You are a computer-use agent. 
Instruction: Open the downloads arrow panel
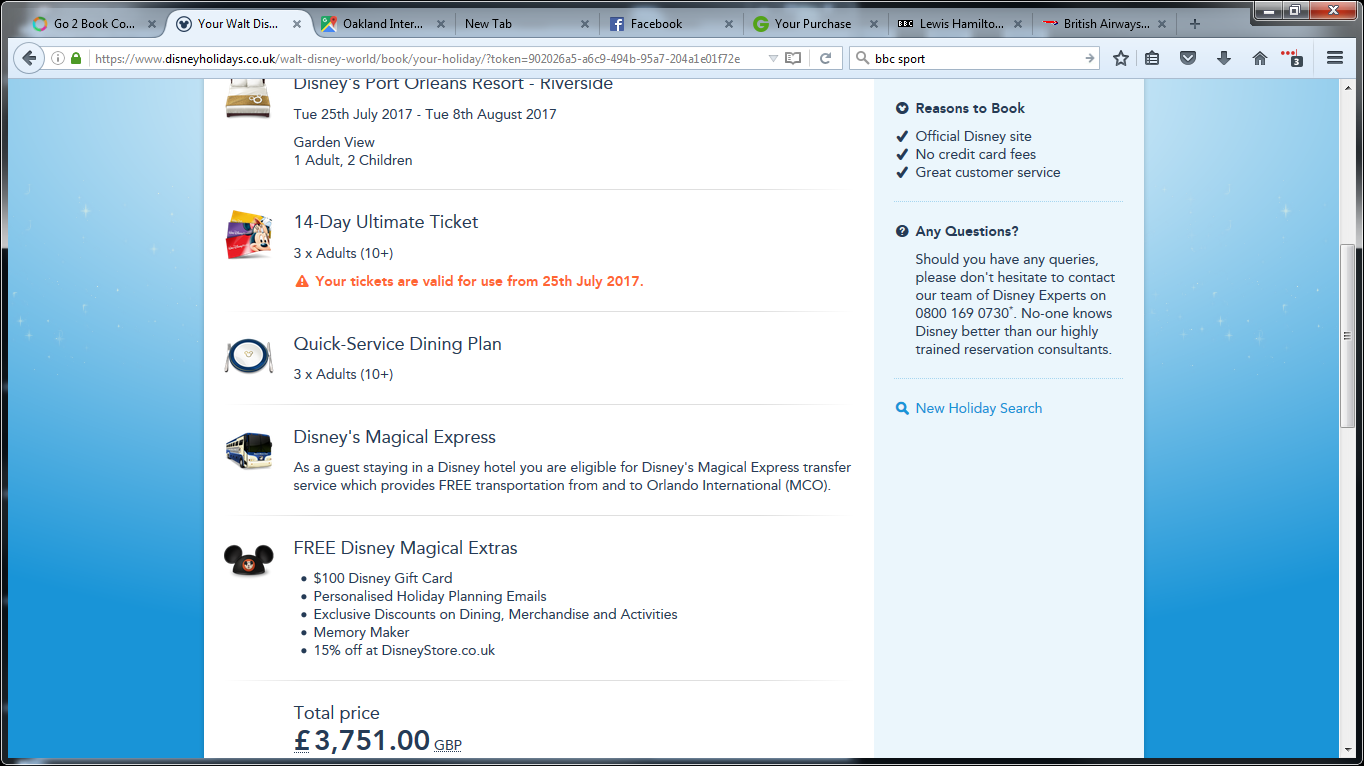(x=1224, y=58)
